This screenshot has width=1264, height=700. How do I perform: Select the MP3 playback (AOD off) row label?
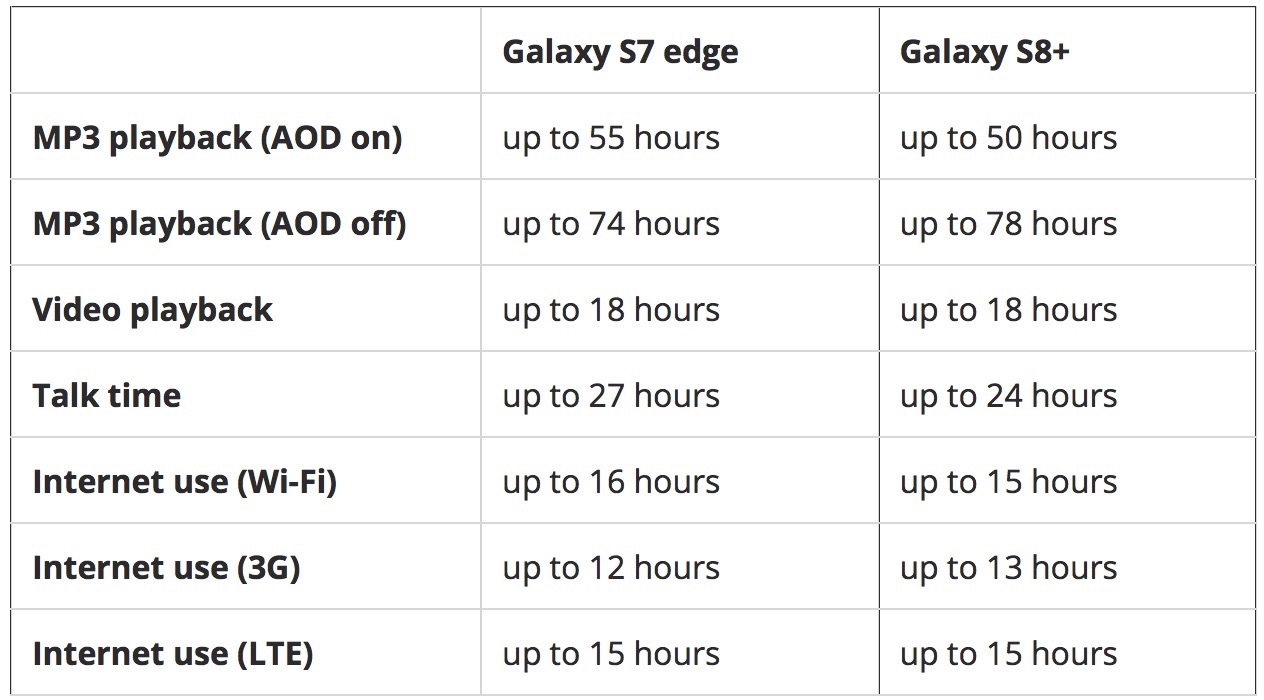219,224
